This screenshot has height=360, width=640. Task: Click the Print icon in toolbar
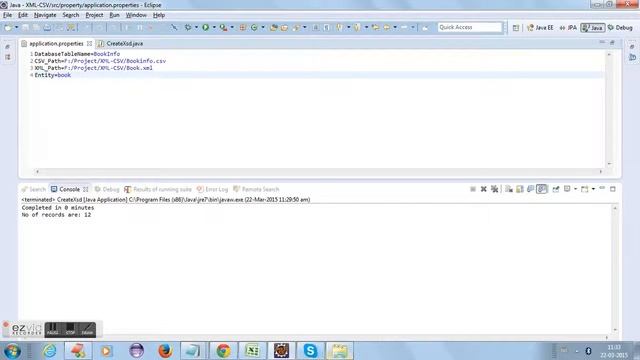47,27
